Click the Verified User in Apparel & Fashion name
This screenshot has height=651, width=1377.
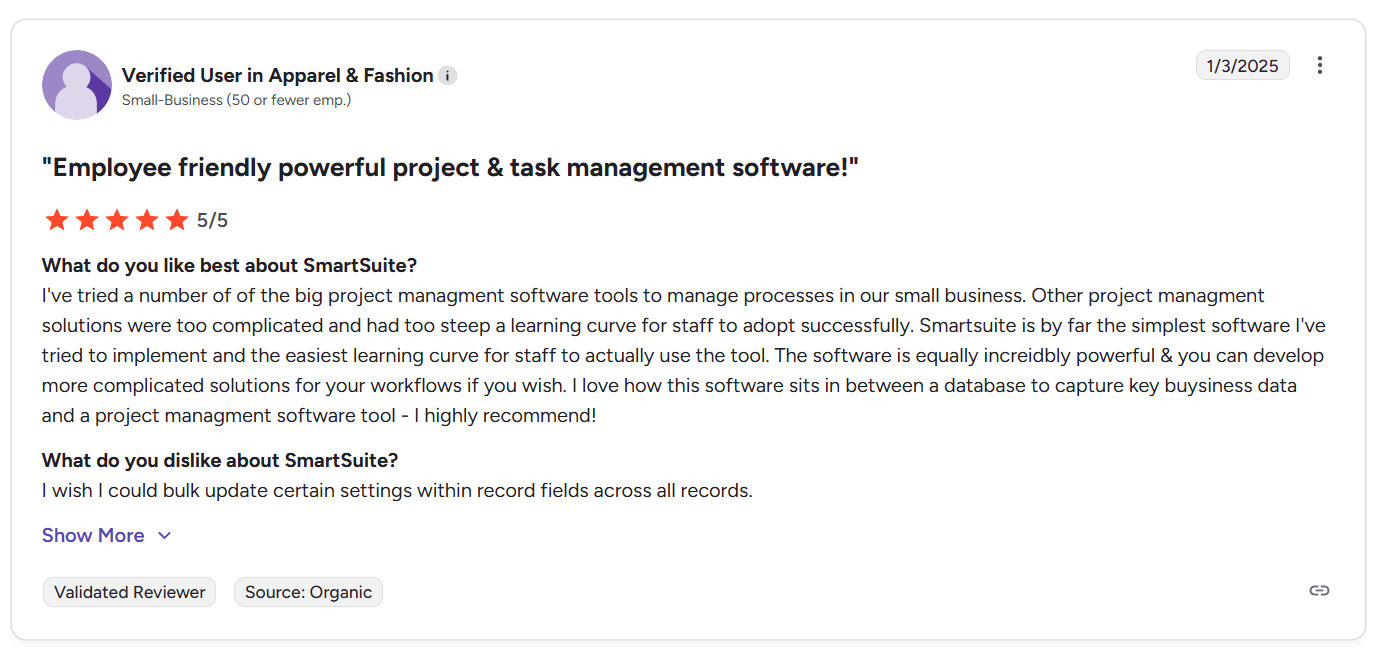(x=277, y=75)
